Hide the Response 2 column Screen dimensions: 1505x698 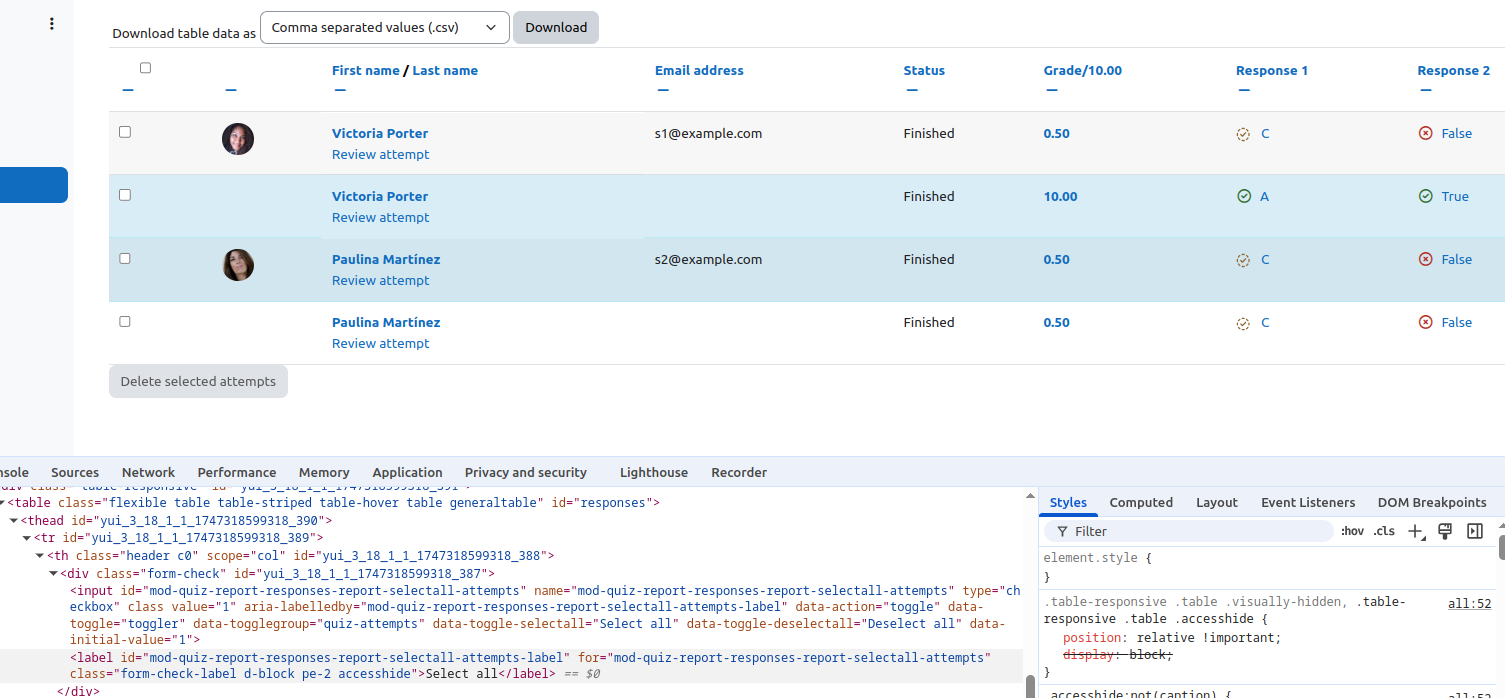pos(1425,90)
